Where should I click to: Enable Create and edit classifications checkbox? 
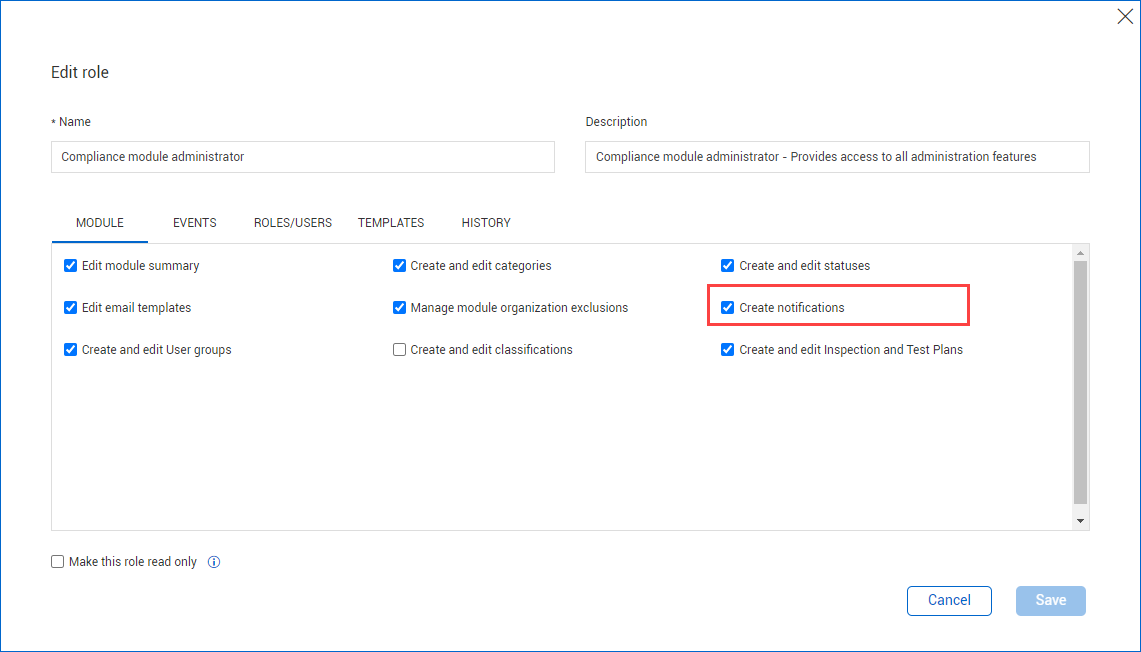(x=400, y=350)
